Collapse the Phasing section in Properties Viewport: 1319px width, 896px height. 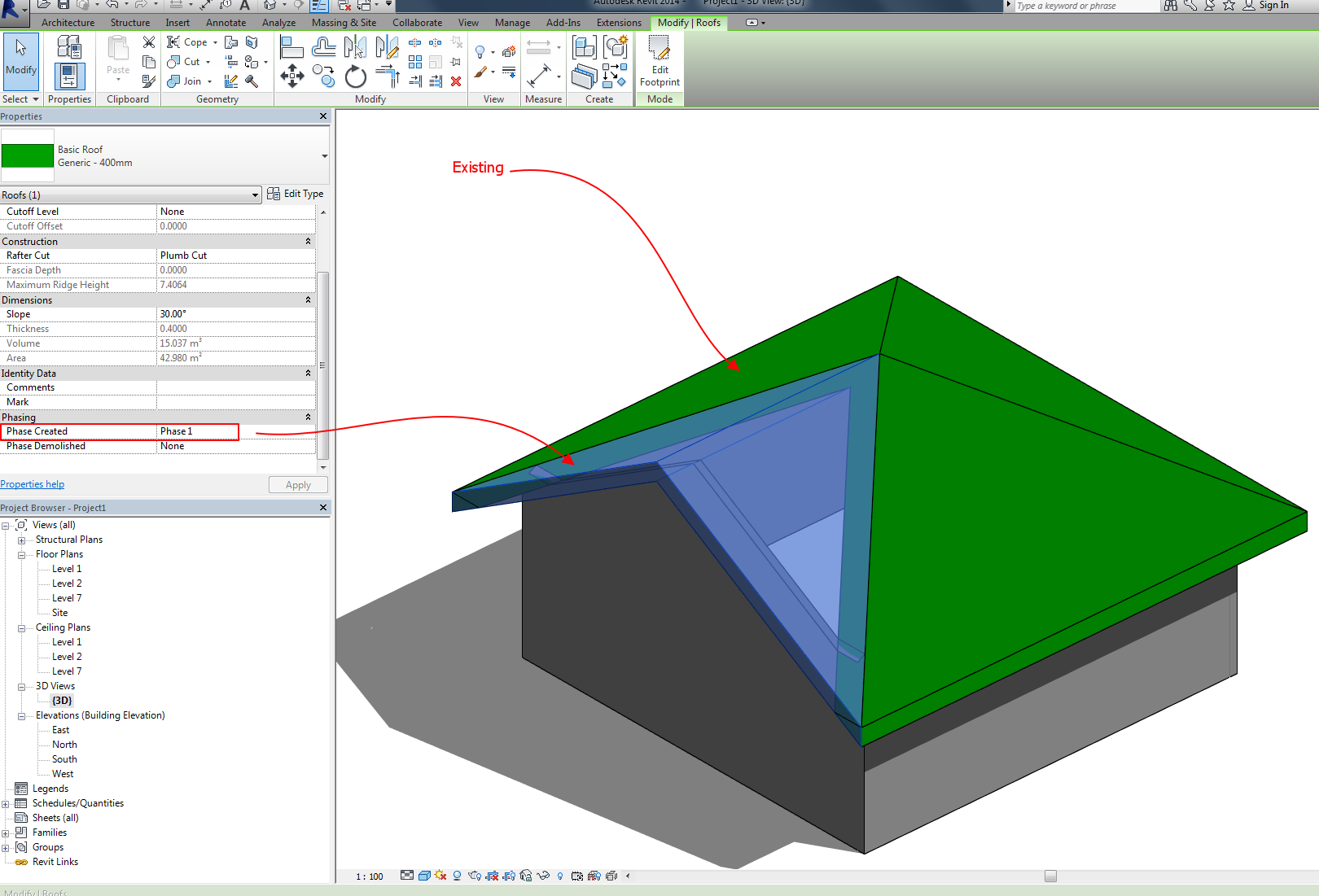308,417
